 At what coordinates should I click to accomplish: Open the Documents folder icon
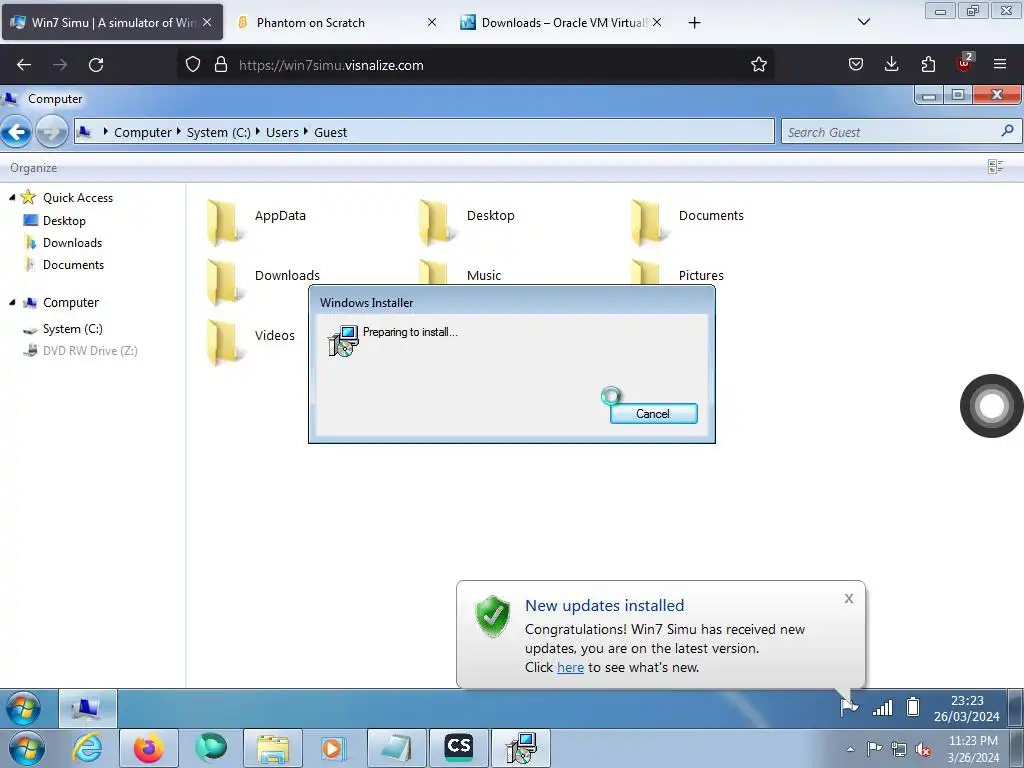(647, 221)
